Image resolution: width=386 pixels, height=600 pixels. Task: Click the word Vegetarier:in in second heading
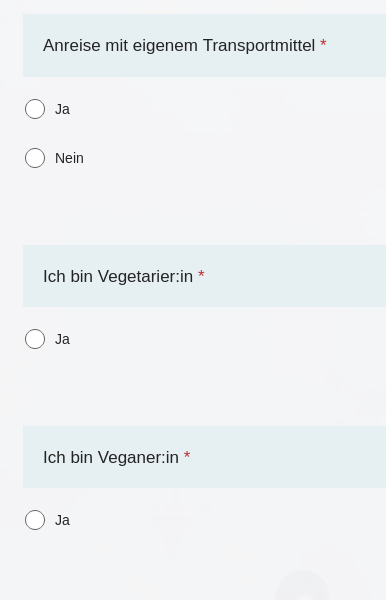[145, 276]
